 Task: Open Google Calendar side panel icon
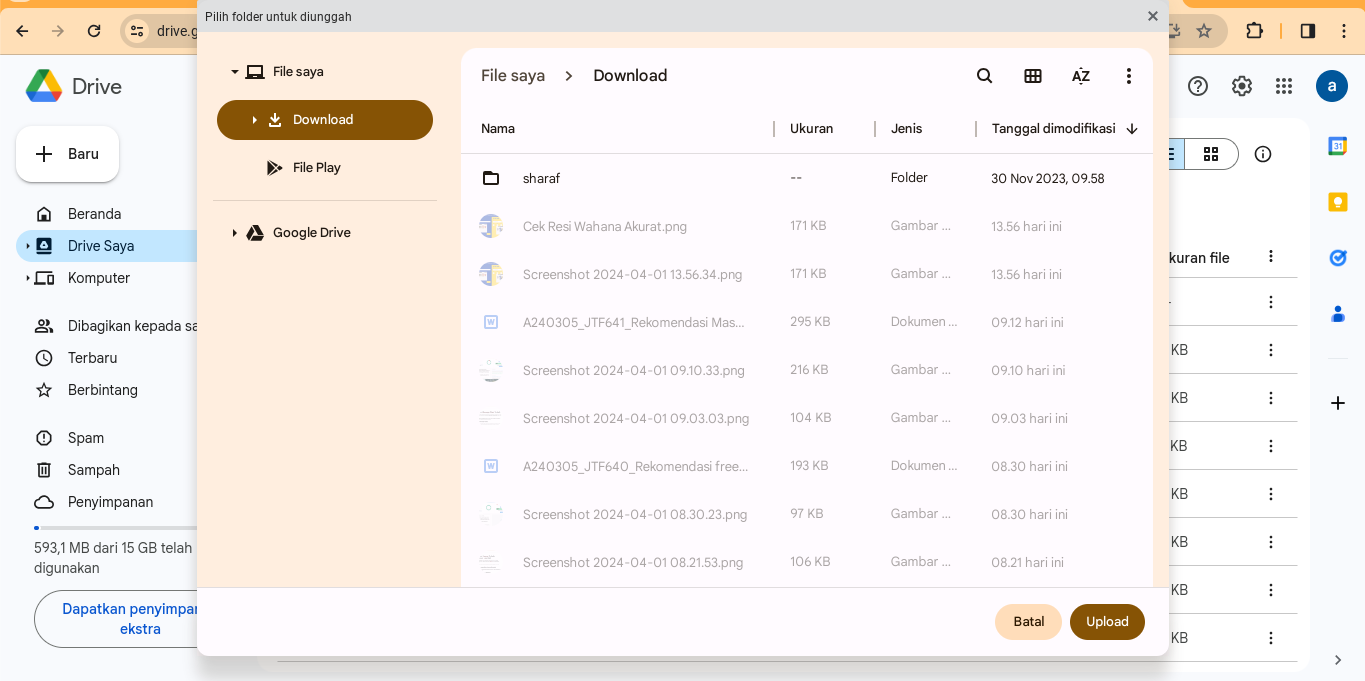click(1337, 146)
